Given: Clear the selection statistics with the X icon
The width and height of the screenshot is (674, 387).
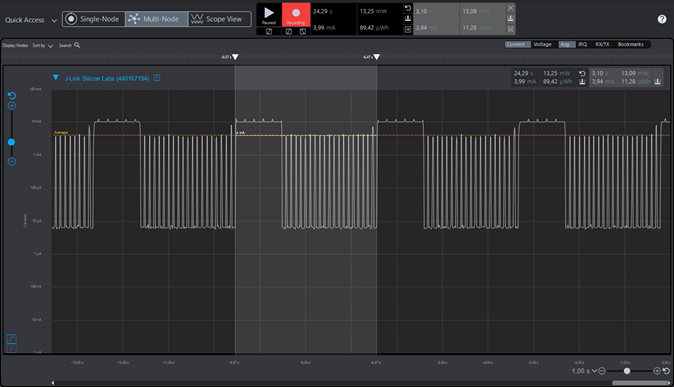Looking at the screenshot, I should [x=510, y=8].
